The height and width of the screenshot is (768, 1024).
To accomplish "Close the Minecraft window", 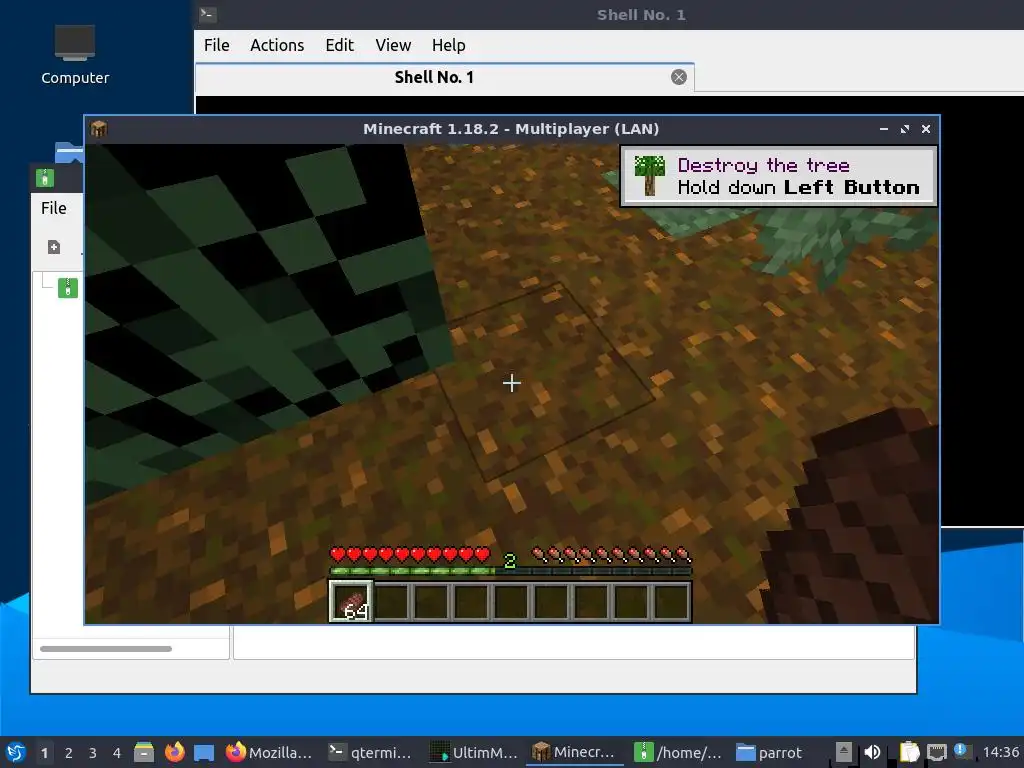I will (x=925, y=129).
